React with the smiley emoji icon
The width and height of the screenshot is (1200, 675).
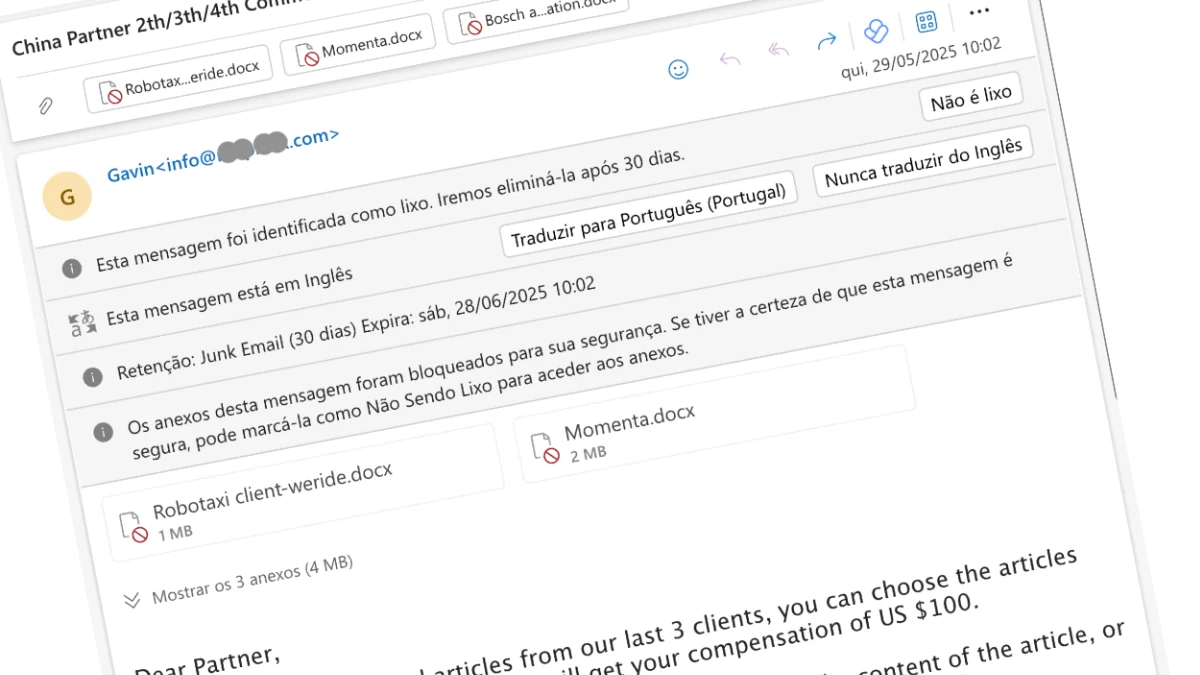point(678,69)
